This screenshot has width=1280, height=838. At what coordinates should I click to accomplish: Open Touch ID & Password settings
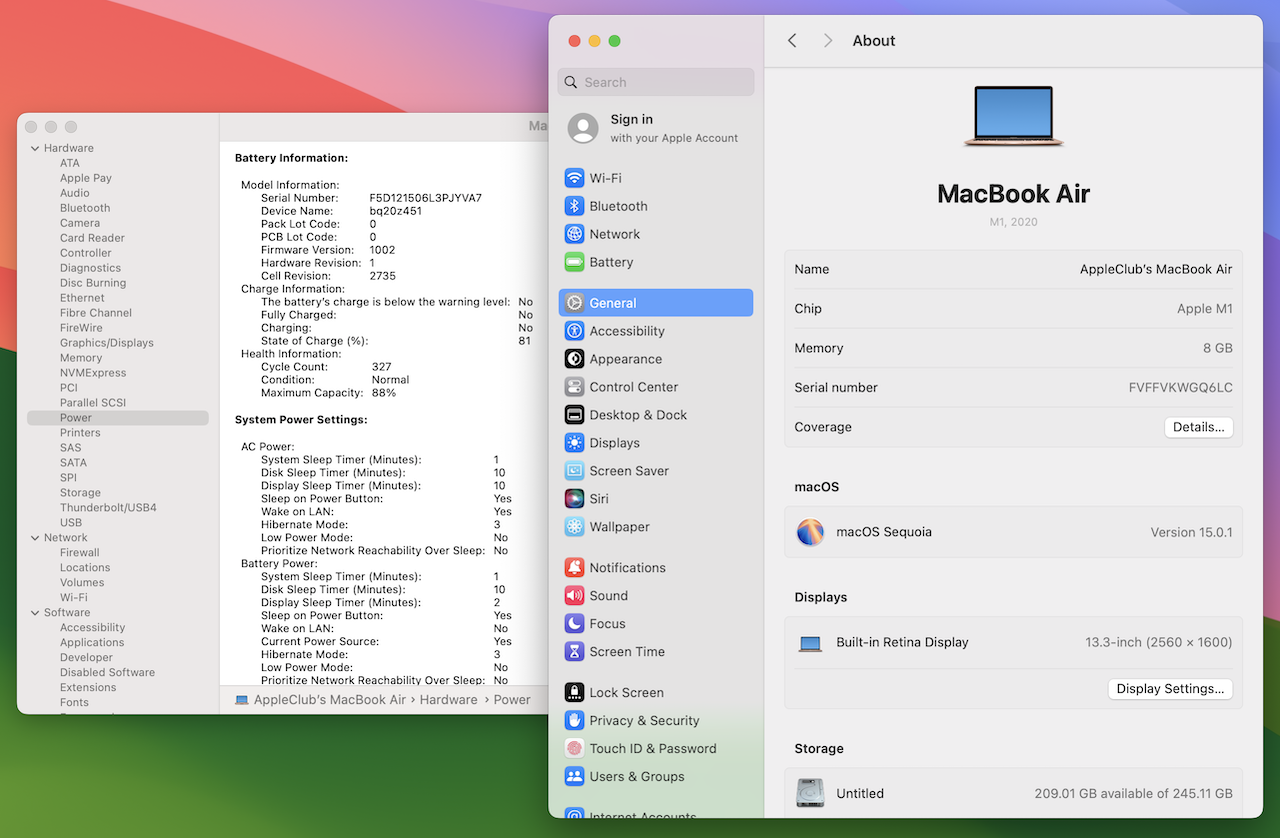coord(655,749)
